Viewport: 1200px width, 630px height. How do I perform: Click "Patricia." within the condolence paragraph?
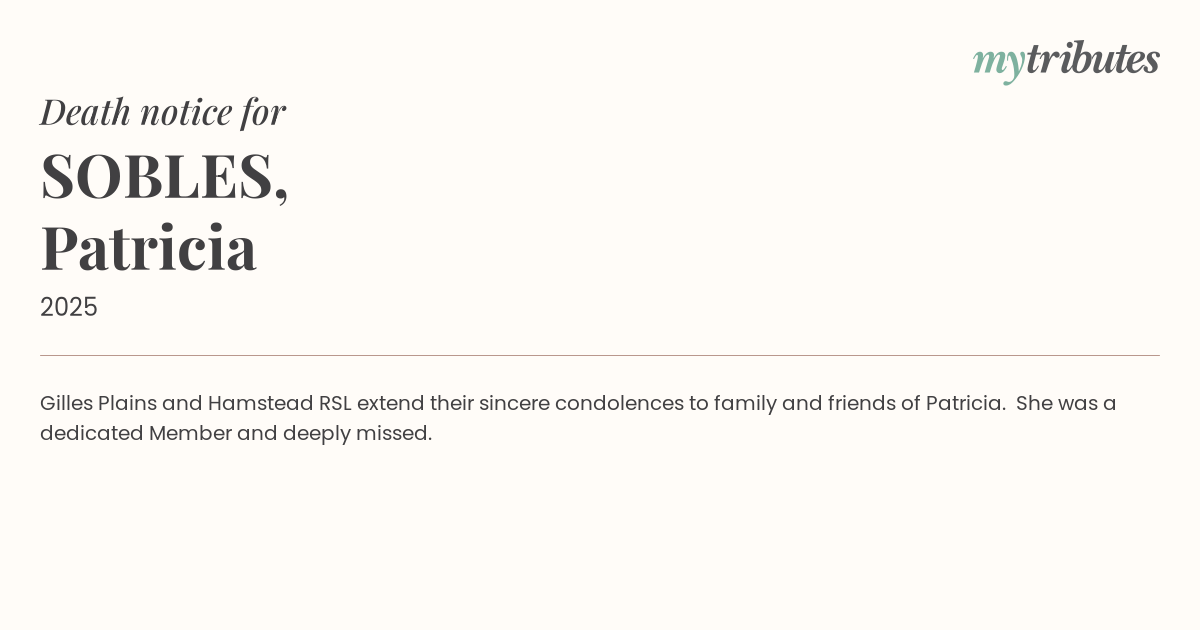click(x=965, y=403)
